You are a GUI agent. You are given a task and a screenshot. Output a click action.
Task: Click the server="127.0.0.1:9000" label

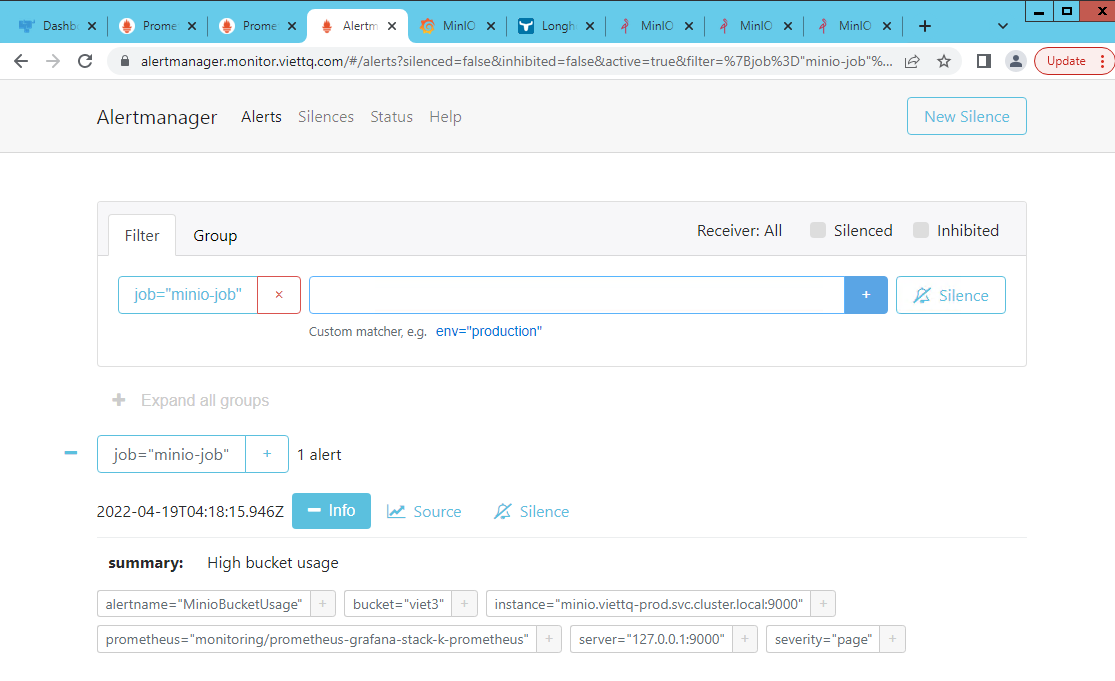pyautogui.click(x=651, y=639)
